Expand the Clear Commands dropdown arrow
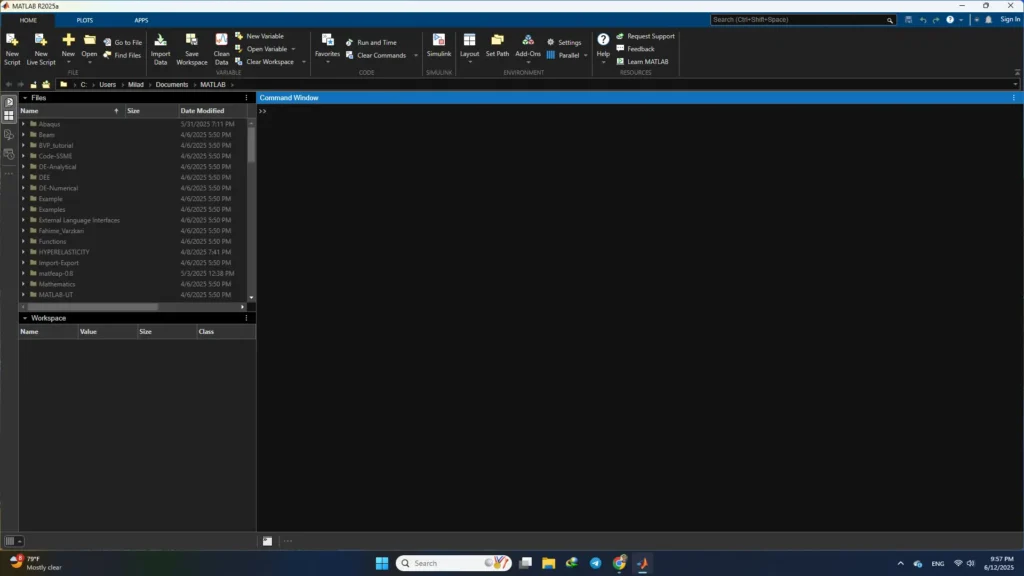Viewport: 1024px width, 576px height. (415, 56)
